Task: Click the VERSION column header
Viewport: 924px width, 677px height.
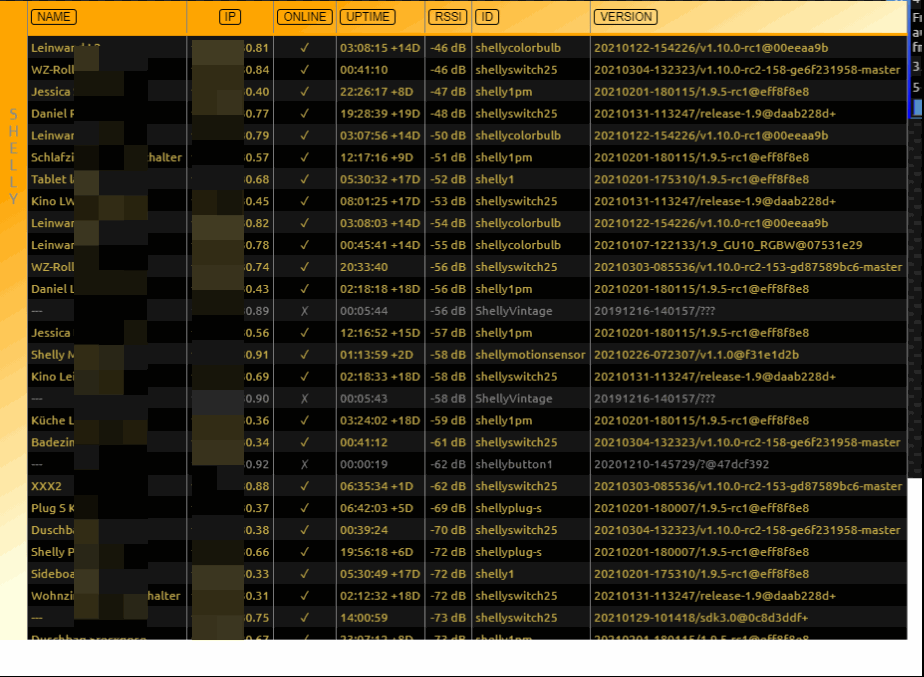Action: 625,17
